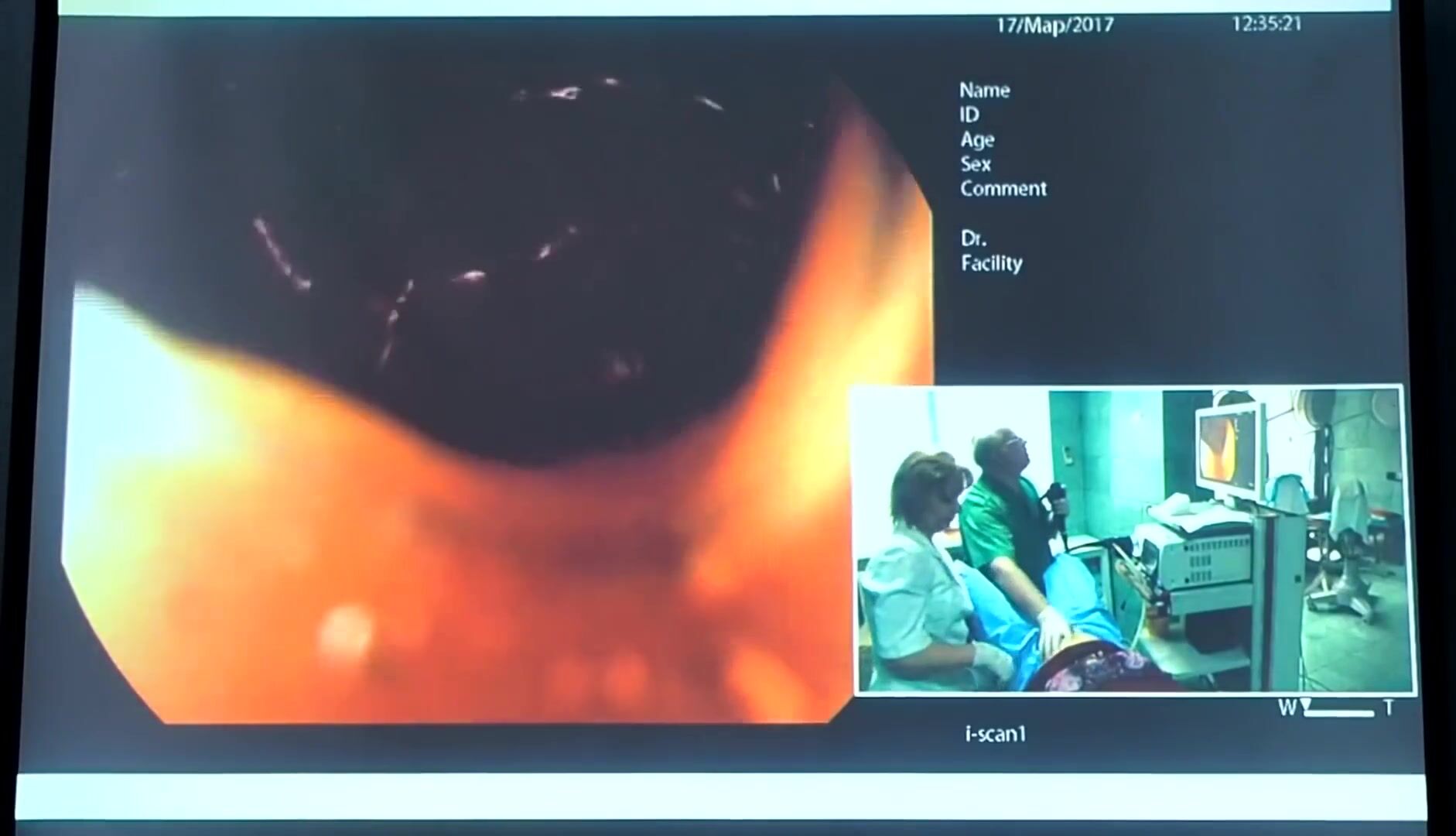Image resolution: width=1456 pixels, height=836 pixels.
Task: Click the W wide-angle zoom label
Action: 1287,708
